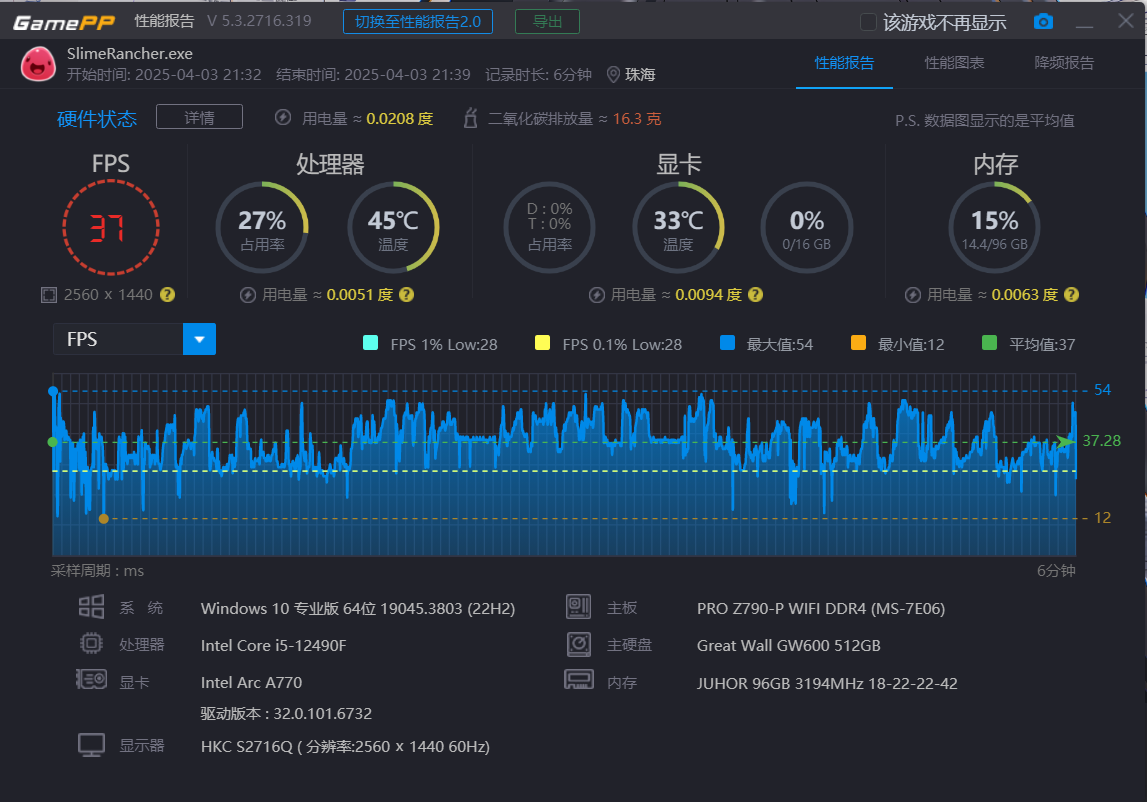
Task: Click 切换至性能报告2.0 button
Action: tap(418, 22)
